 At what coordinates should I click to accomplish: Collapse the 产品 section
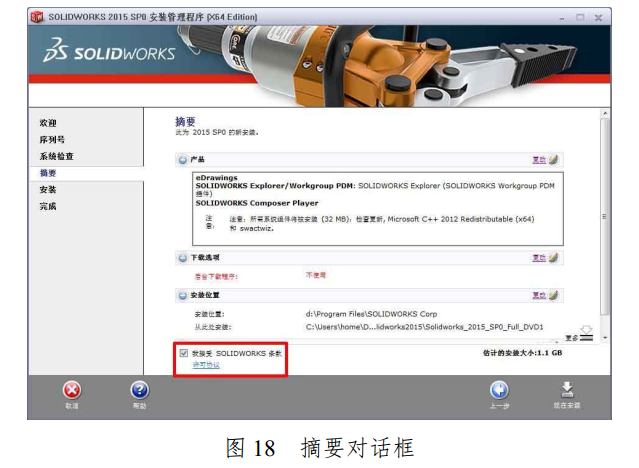point(183,160)
